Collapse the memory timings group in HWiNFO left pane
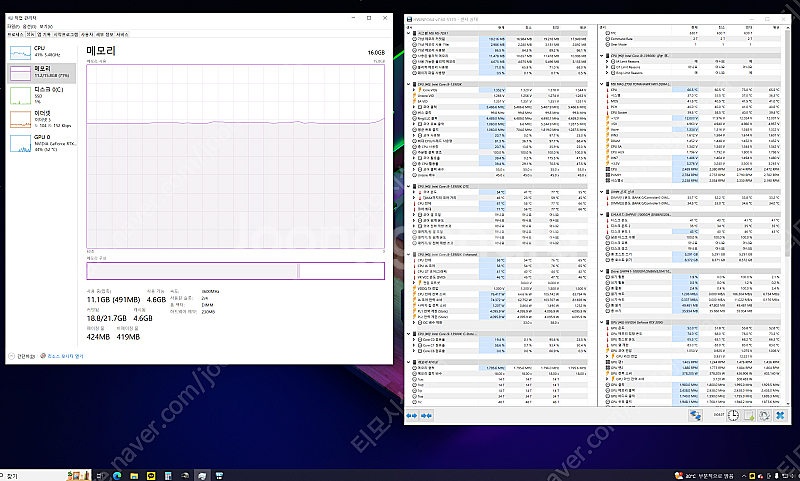 [409, 362]
